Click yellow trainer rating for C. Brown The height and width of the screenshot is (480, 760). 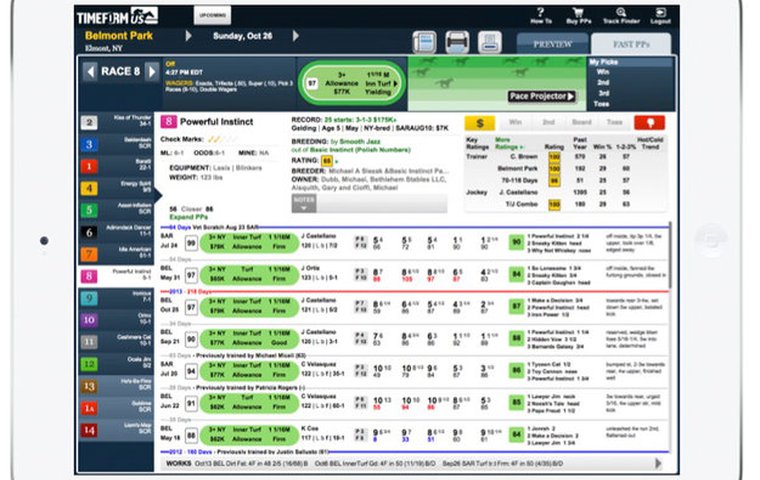[554, 157]
